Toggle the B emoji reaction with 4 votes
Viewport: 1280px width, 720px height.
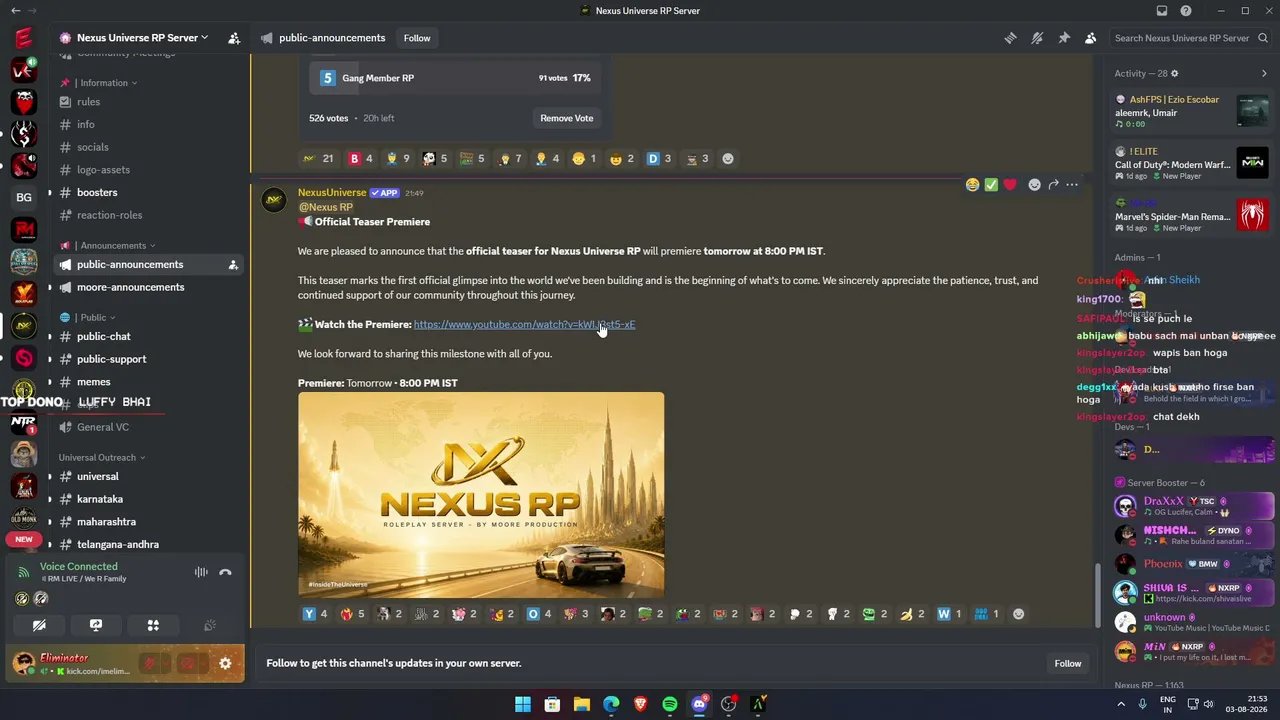click(360, 158)
